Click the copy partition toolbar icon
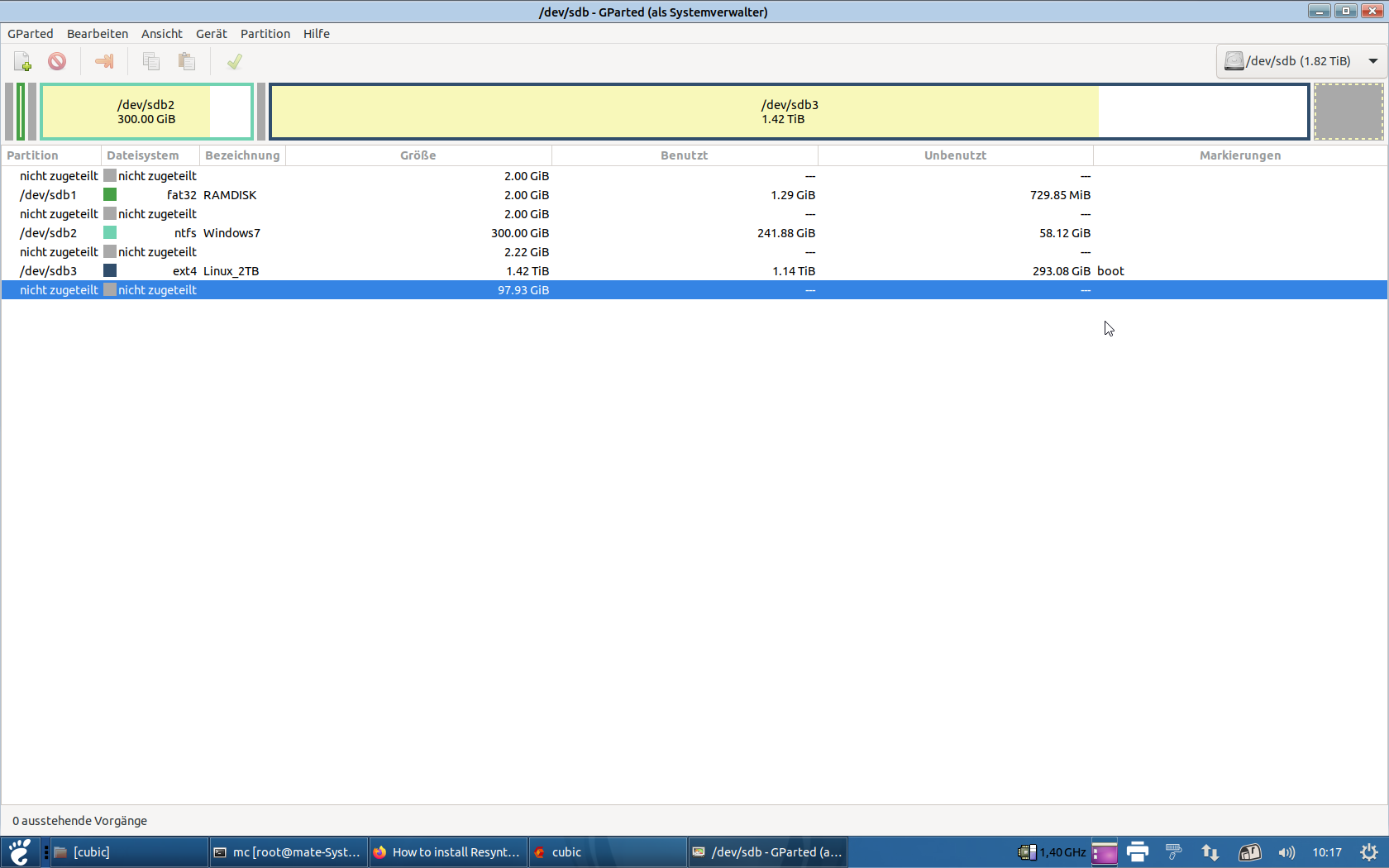The height and width of the screenshot is (868, 1389). coord(151,62)
